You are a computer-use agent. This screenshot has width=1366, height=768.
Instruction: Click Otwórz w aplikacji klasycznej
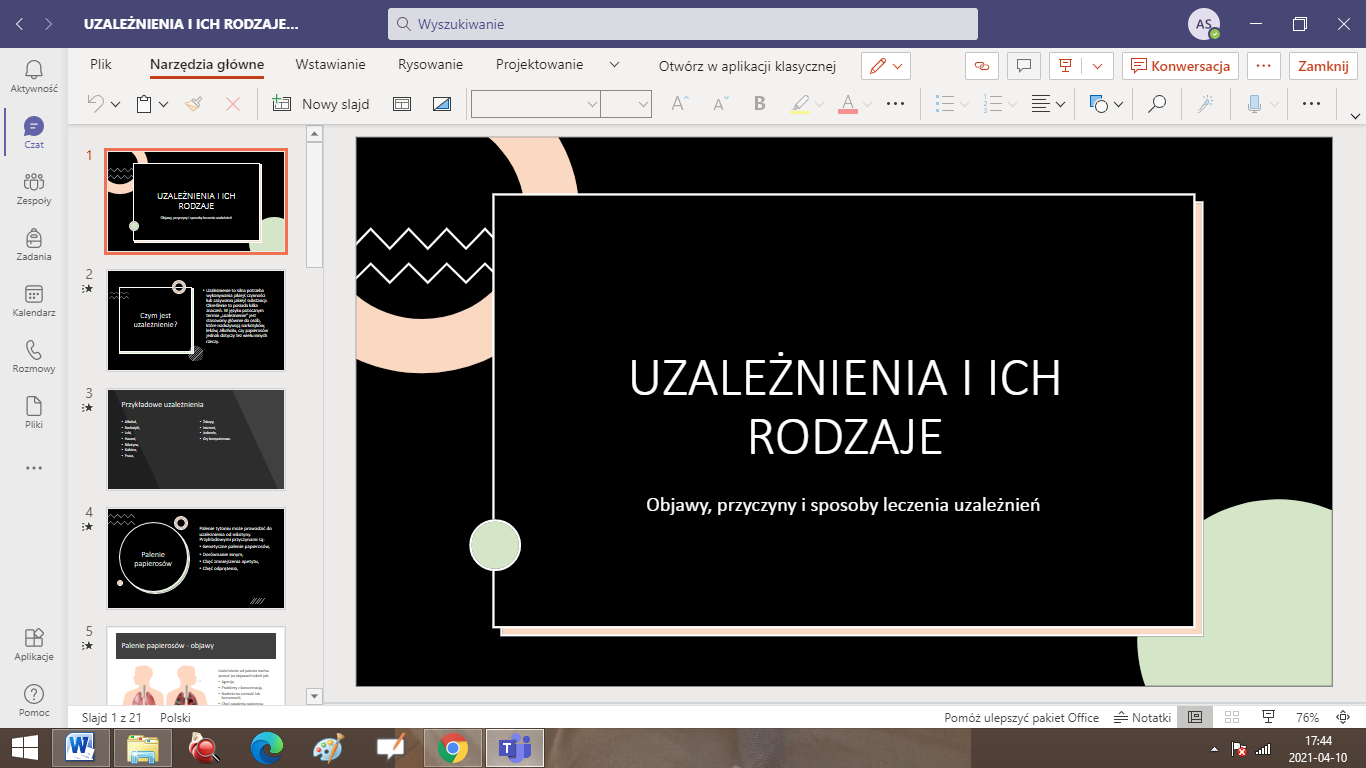point(746,66)
